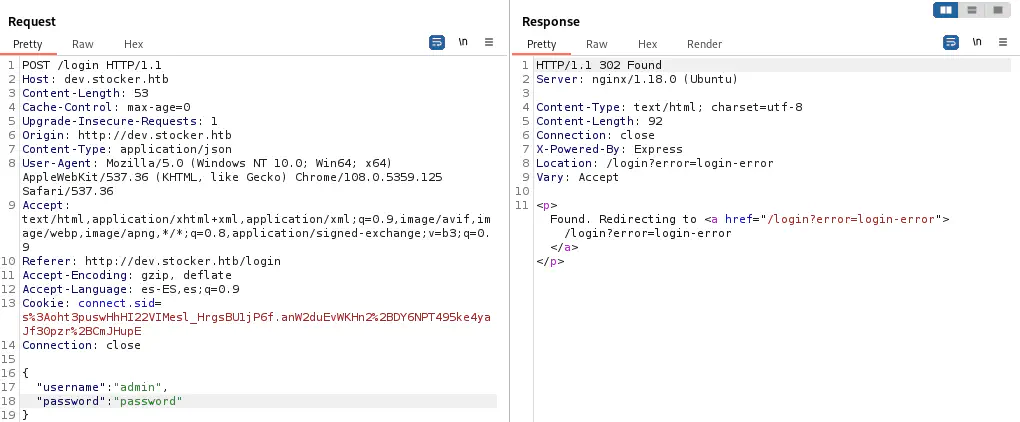Screen dimensions: 1020x422
Task: Switch Response view to Raw tab
Action: [597, 44]
